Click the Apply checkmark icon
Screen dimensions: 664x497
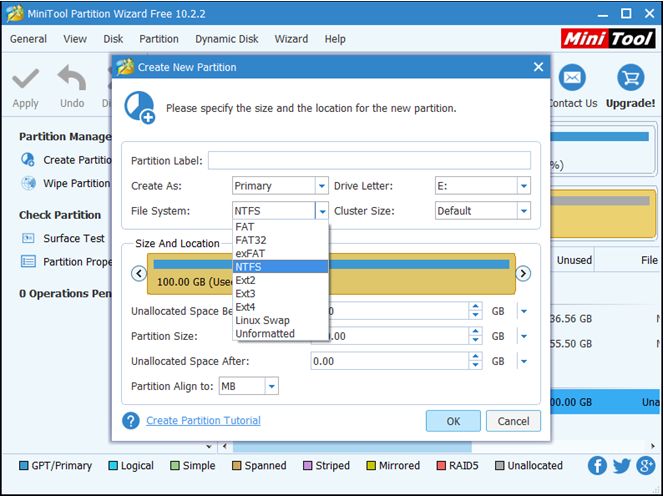click(25, 79)
